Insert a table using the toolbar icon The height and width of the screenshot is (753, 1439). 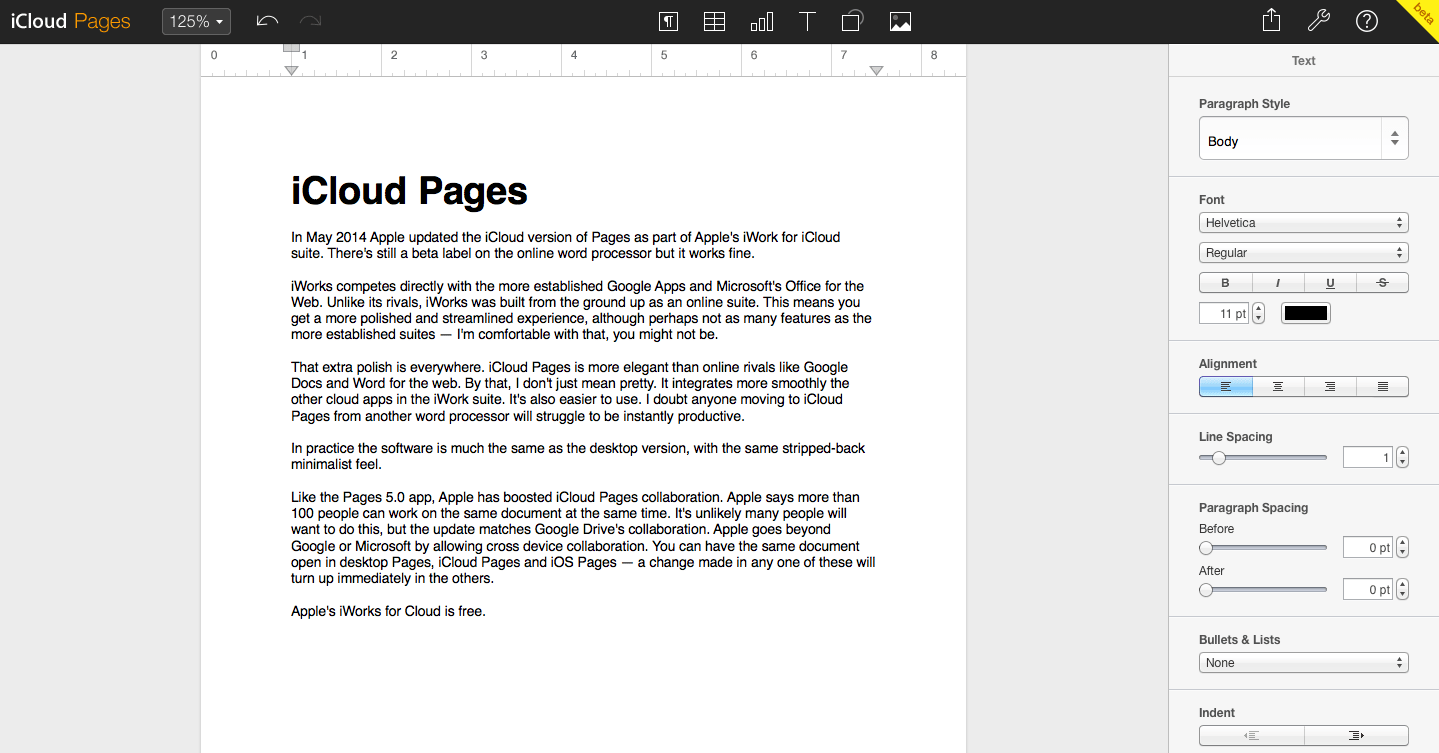point(714,21)
